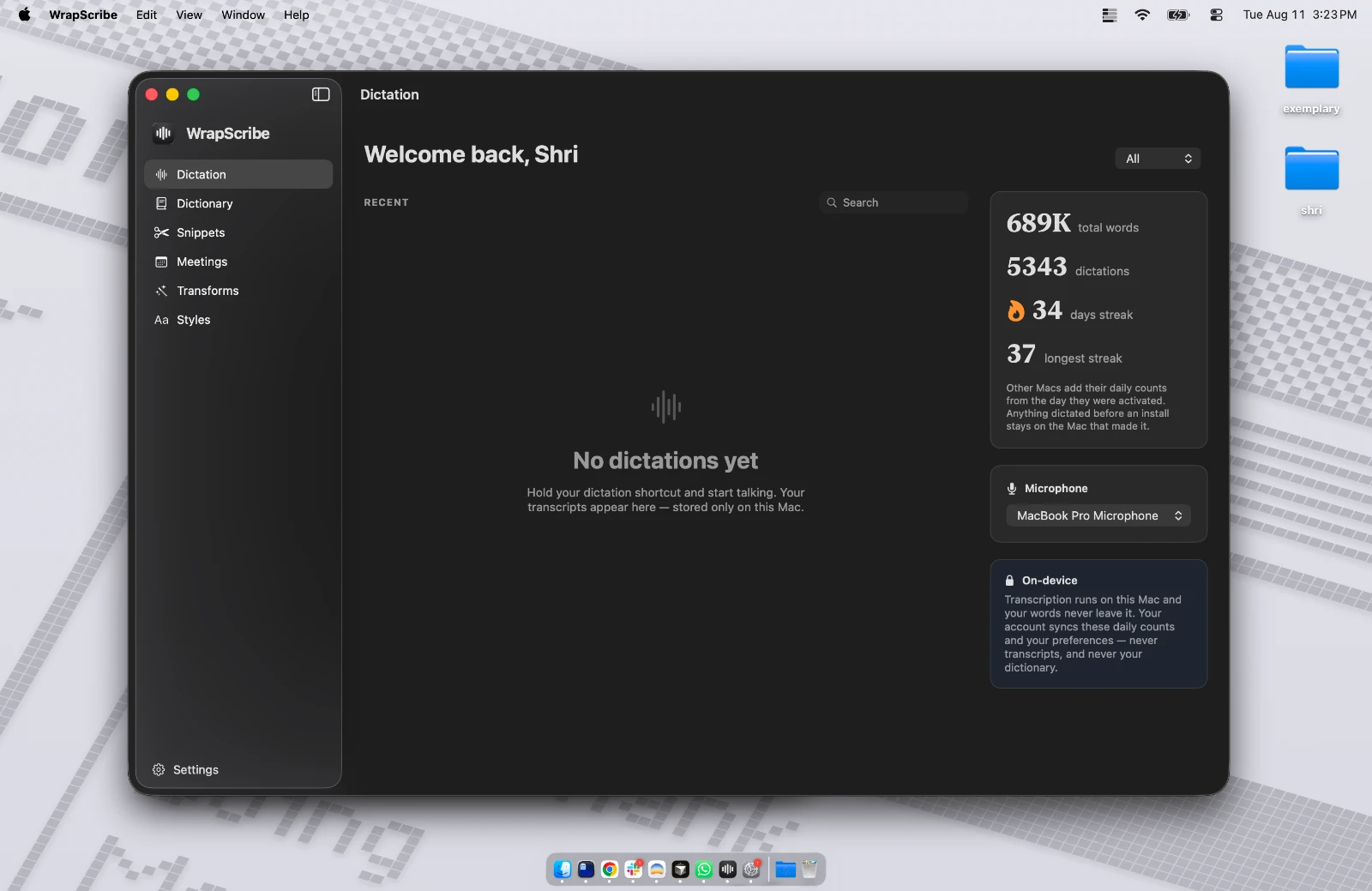This screenshot has height=891, width=1372.
Task: Click the stacked bars menu bar icon
Action: pyautogui.click(x=1110, y=15)
